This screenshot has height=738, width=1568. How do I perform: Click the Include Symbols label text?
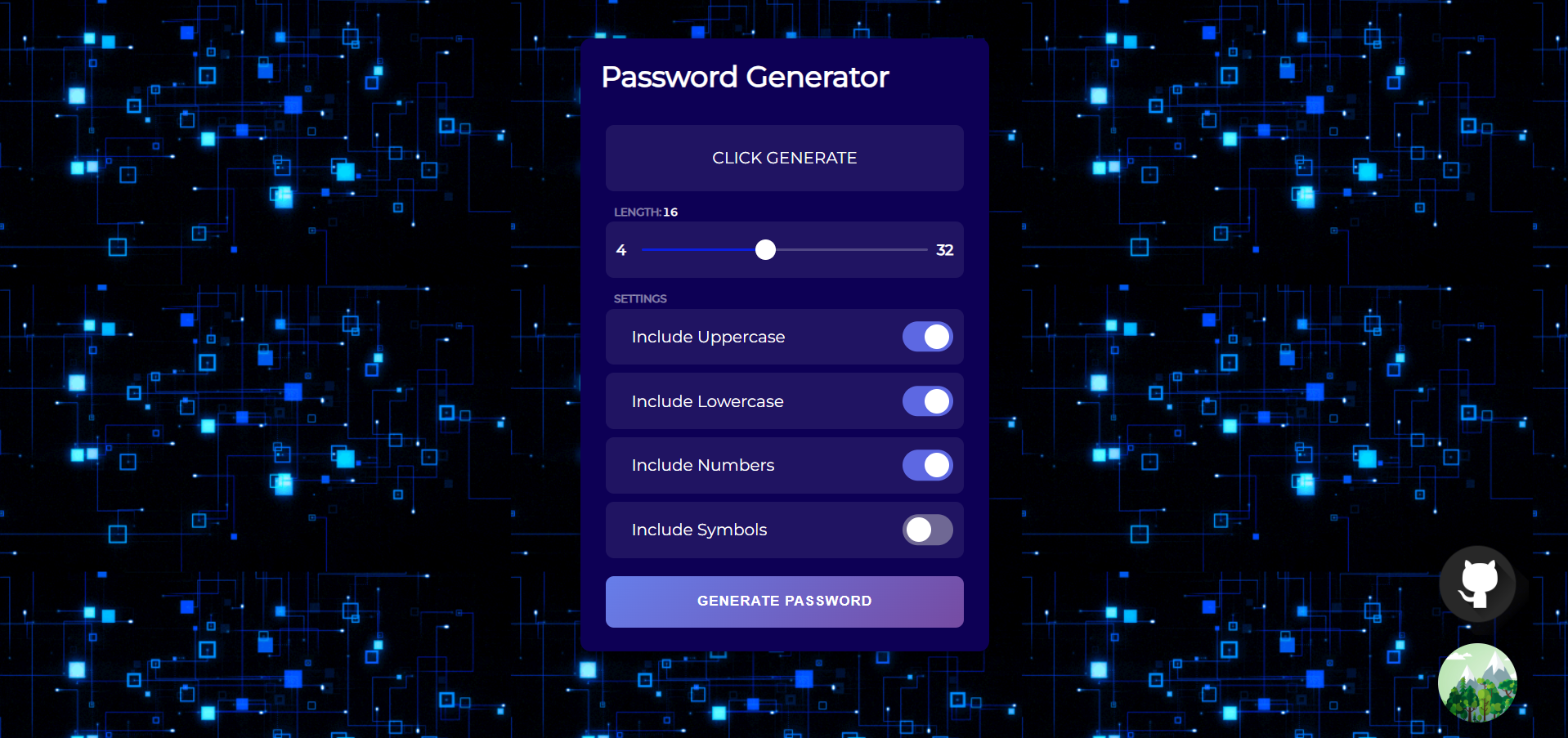coord(699,530)
